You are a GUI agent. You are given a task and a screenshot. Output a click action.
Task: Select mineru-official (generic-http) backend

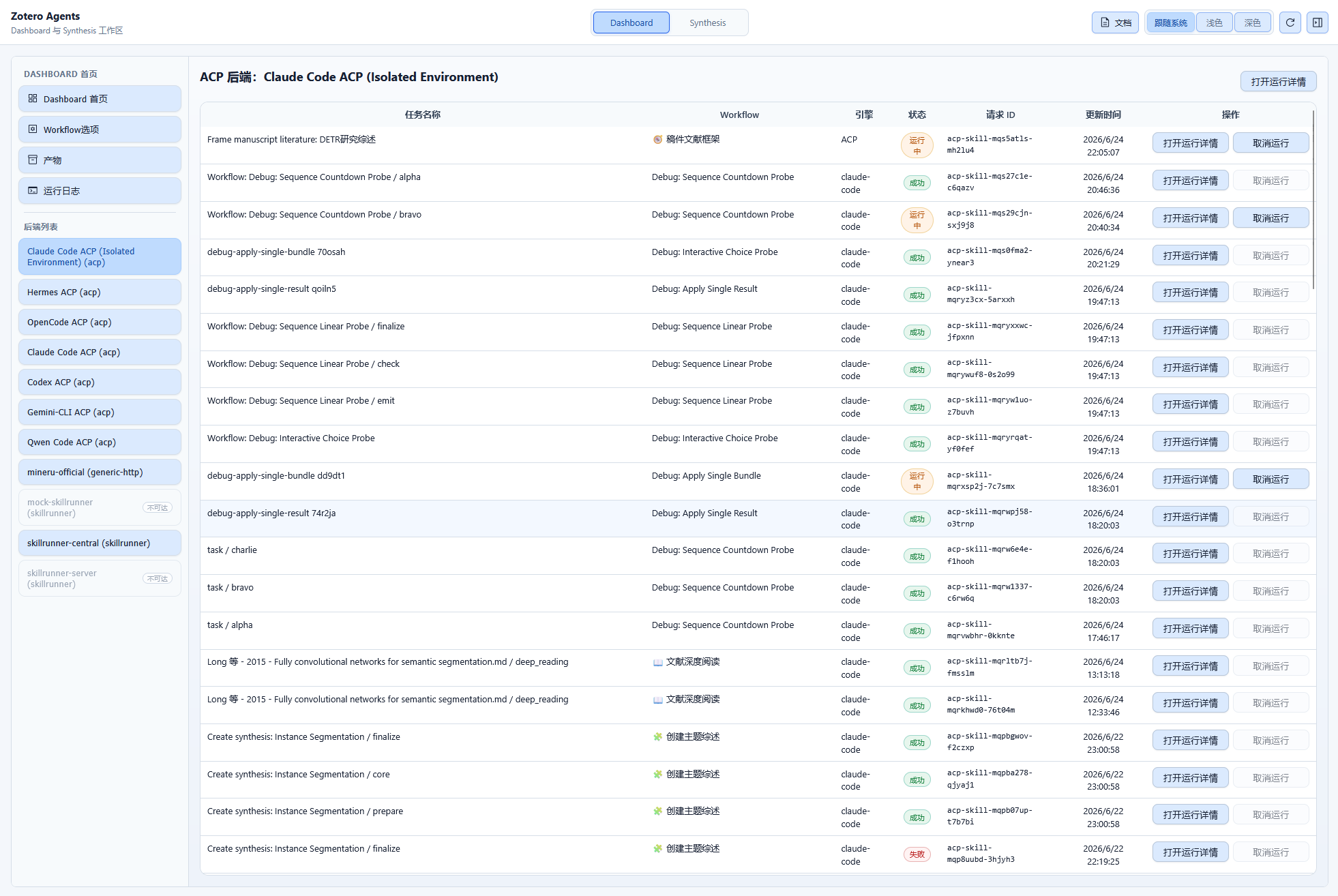(x=100, y=472)
